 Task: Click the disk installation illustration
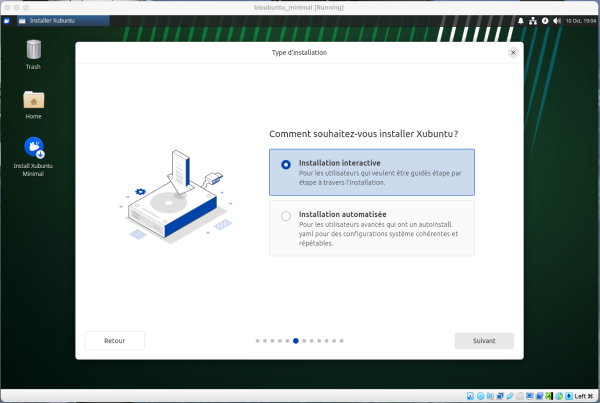coord(176,195)
